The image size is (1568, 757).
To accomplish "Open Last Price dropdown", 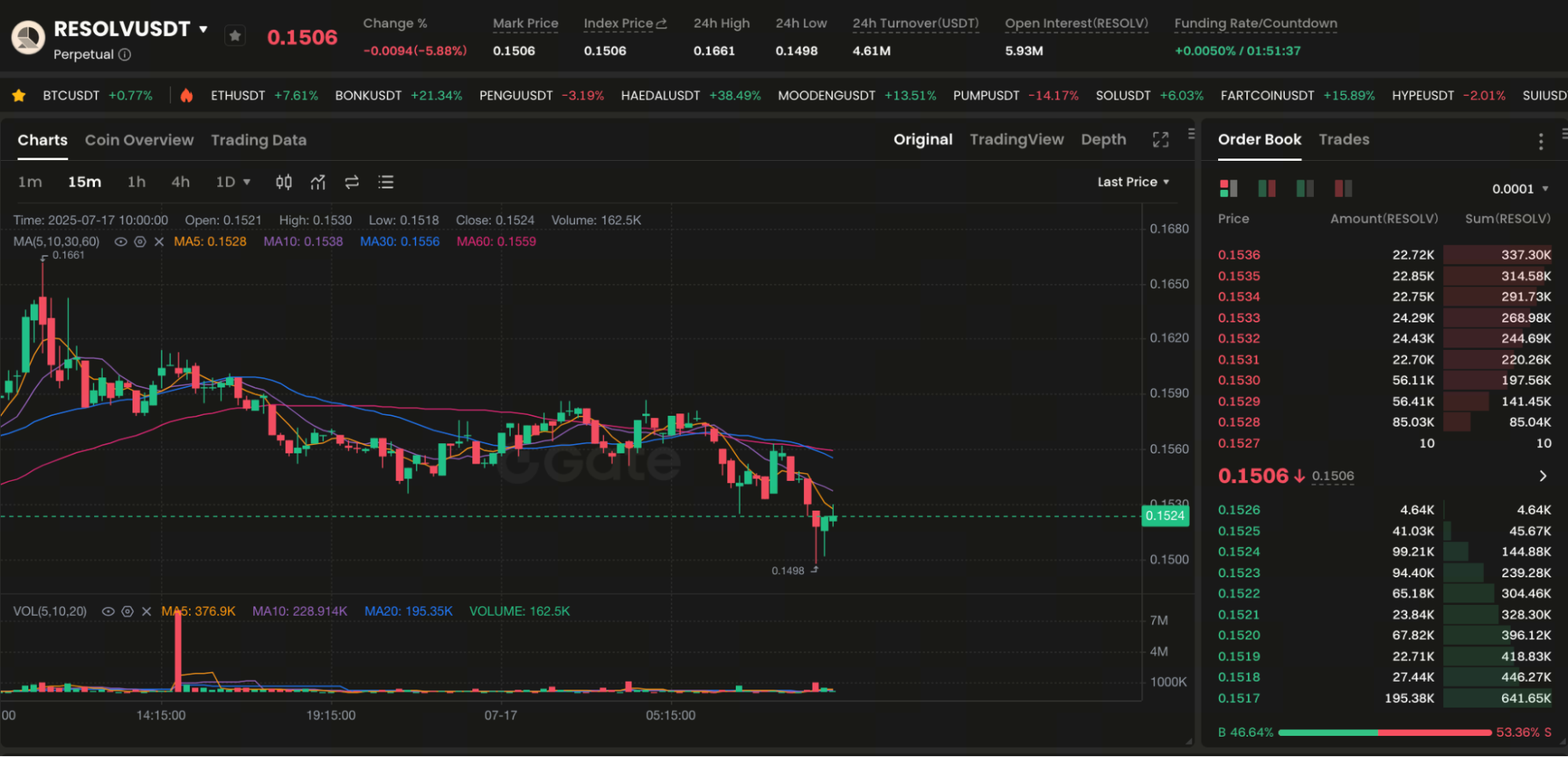I will [1133, 182].
